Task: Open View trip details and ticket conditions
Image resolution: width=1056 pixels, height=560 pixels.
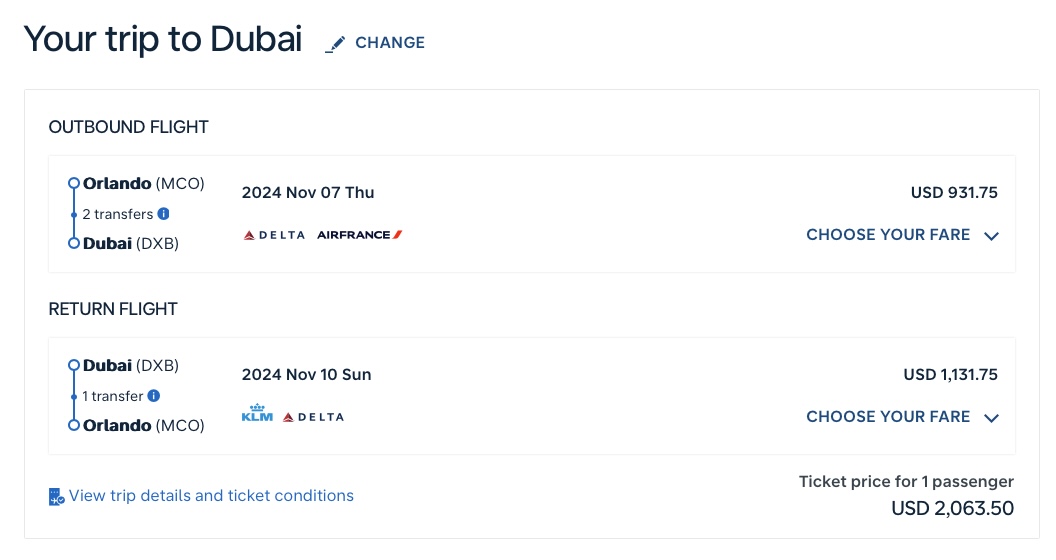Action: [211, 496]
